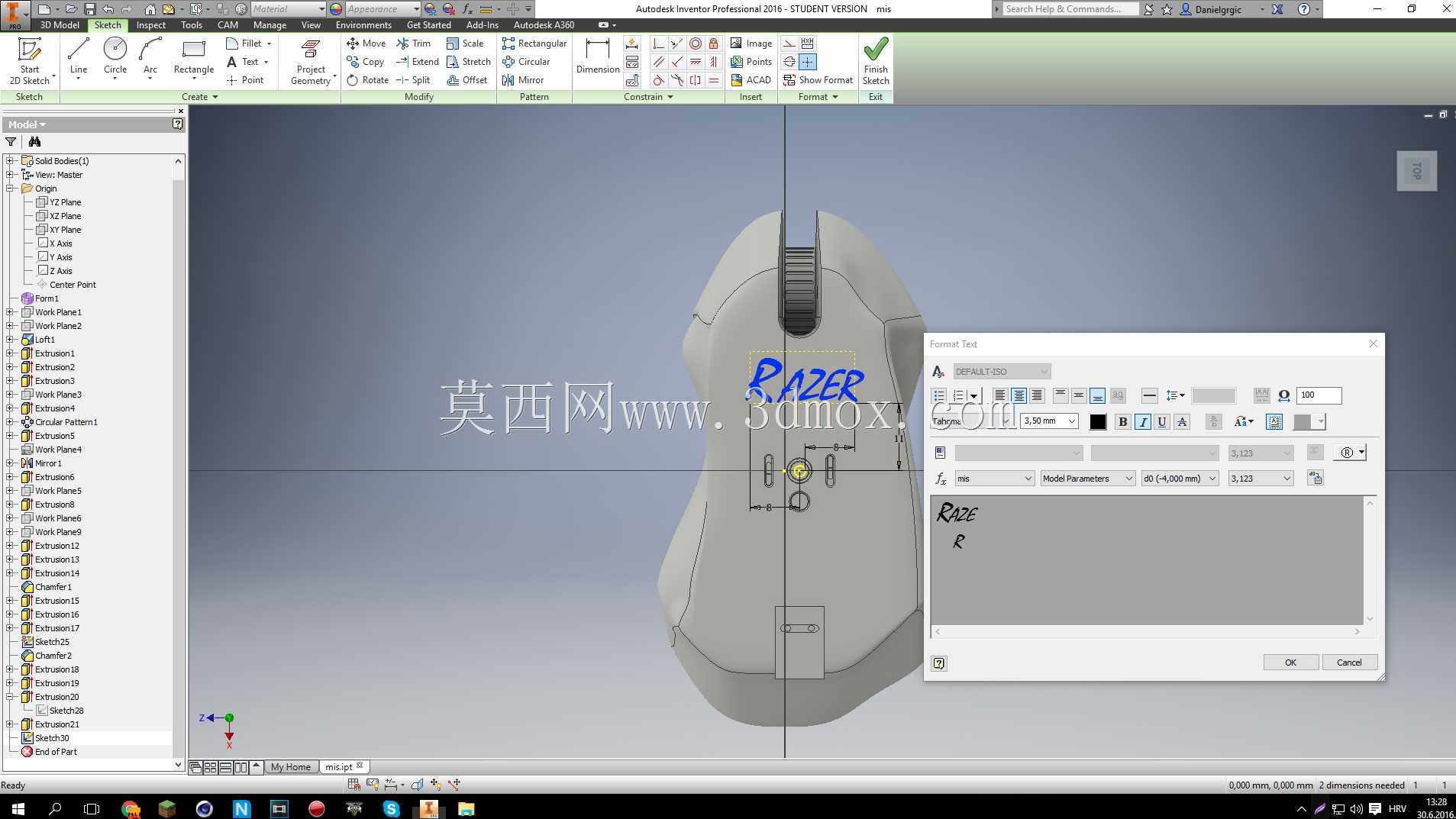Open the My Home document tab
Image resolution: width=1456 pixels, height=819 pixels.
[x=291, y=767]
